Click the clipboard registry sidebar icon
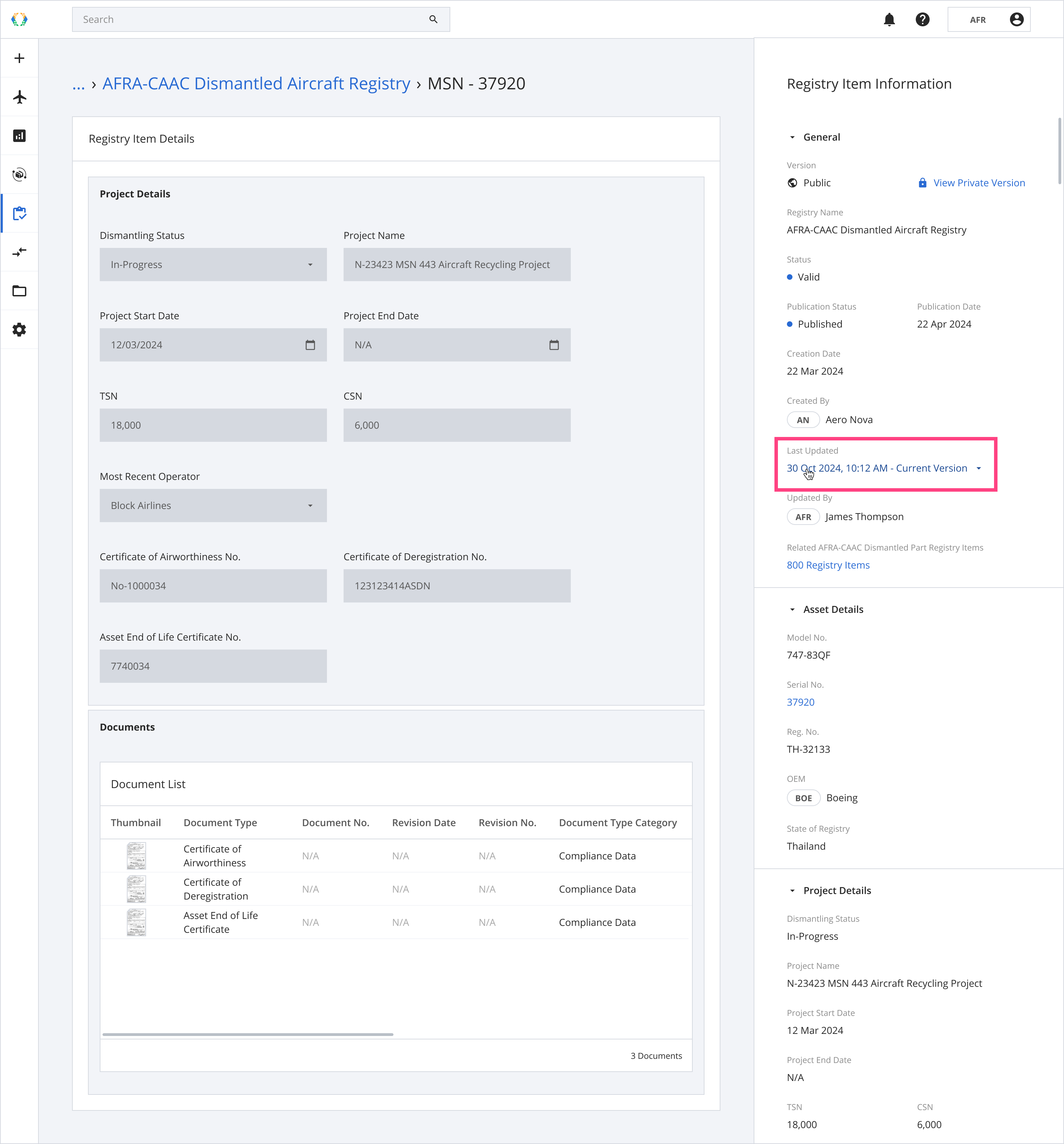The height and width of the screenshot is (1144, 1064). pyautogui.click(x=20, y=214)
